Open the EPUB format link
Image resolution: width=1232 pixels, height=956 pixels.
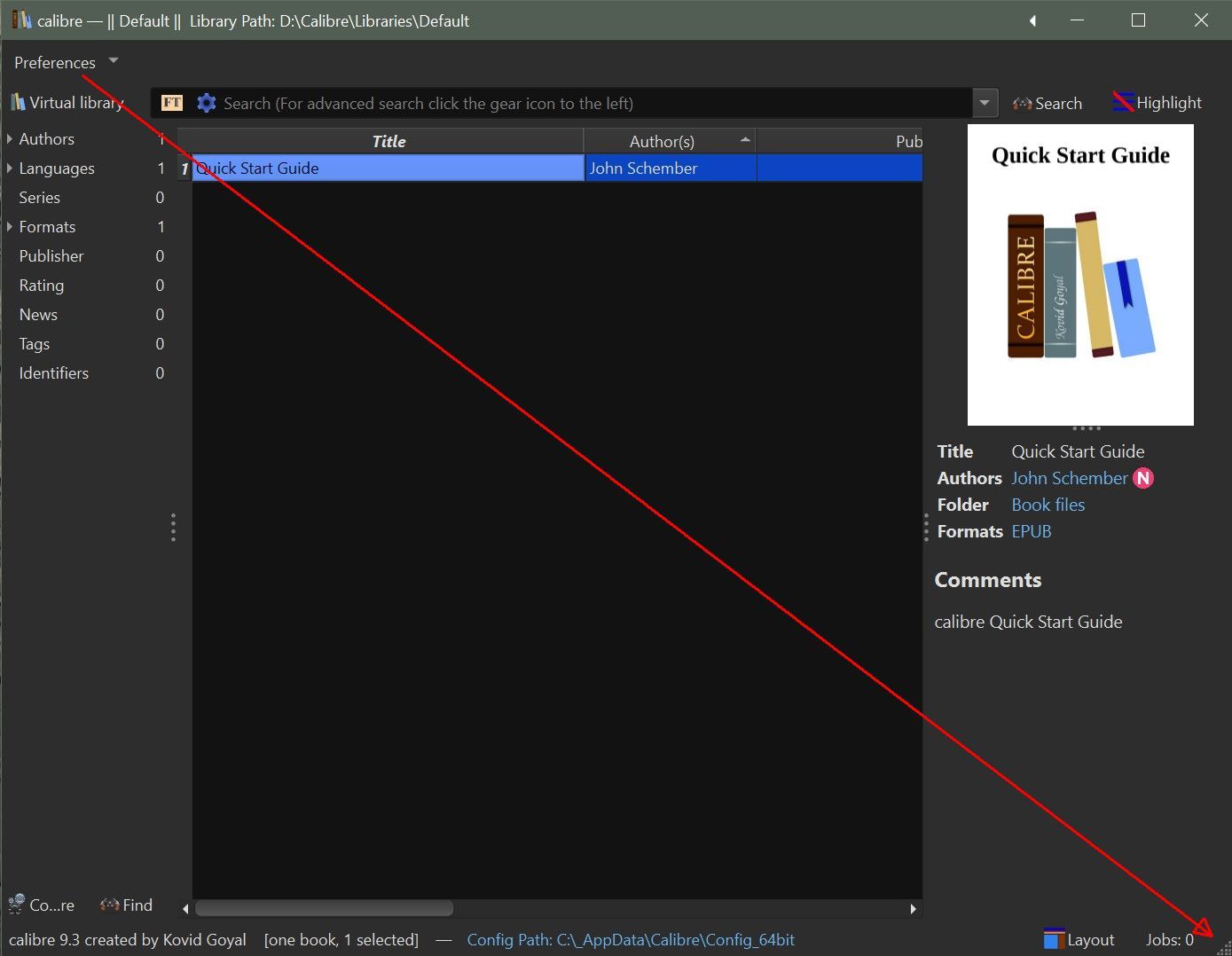pyautogui.click(x=1032, y=531)
